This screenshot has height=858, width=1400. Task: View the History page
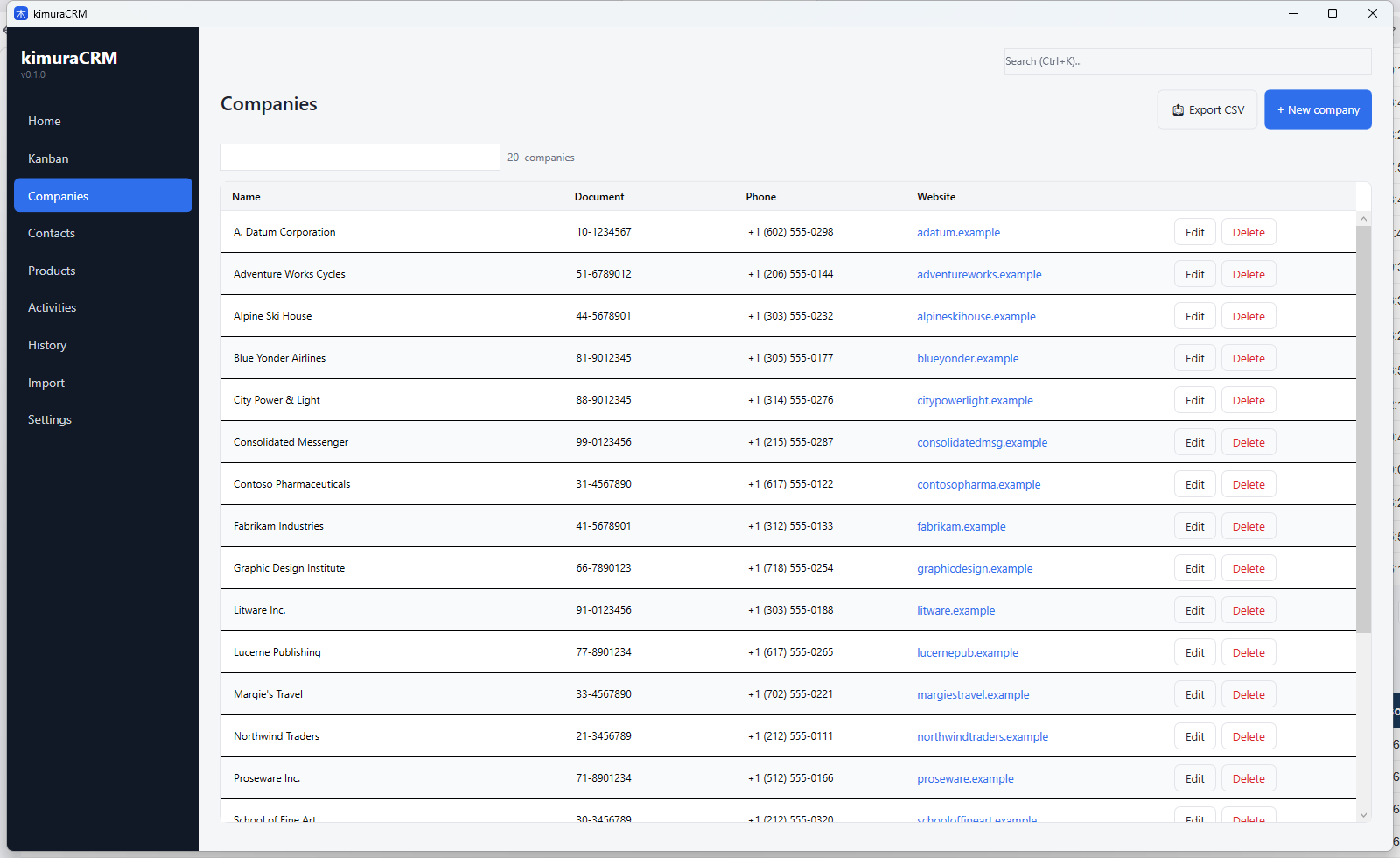point(46,345)
